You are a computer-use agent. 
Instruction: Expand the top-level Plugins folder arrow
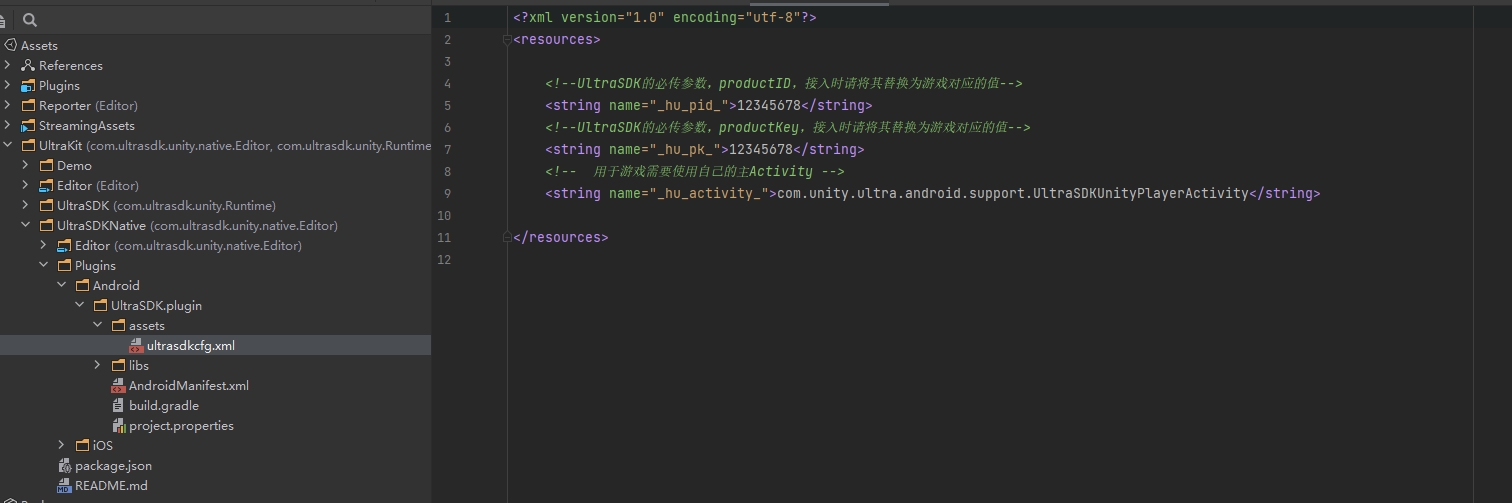tap(8, 85)
